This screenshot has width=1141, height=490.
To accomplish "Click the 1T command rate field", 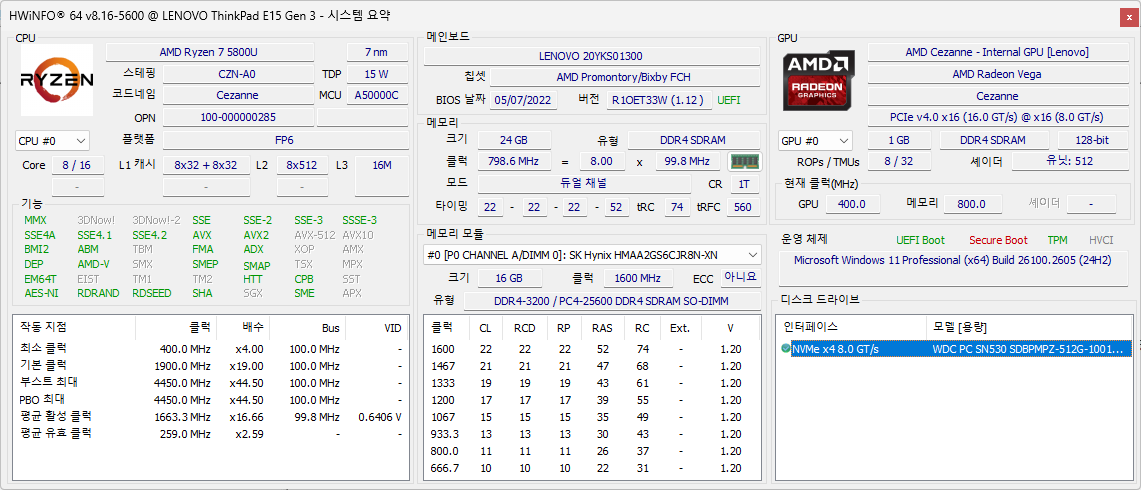I will click(744, 184).
